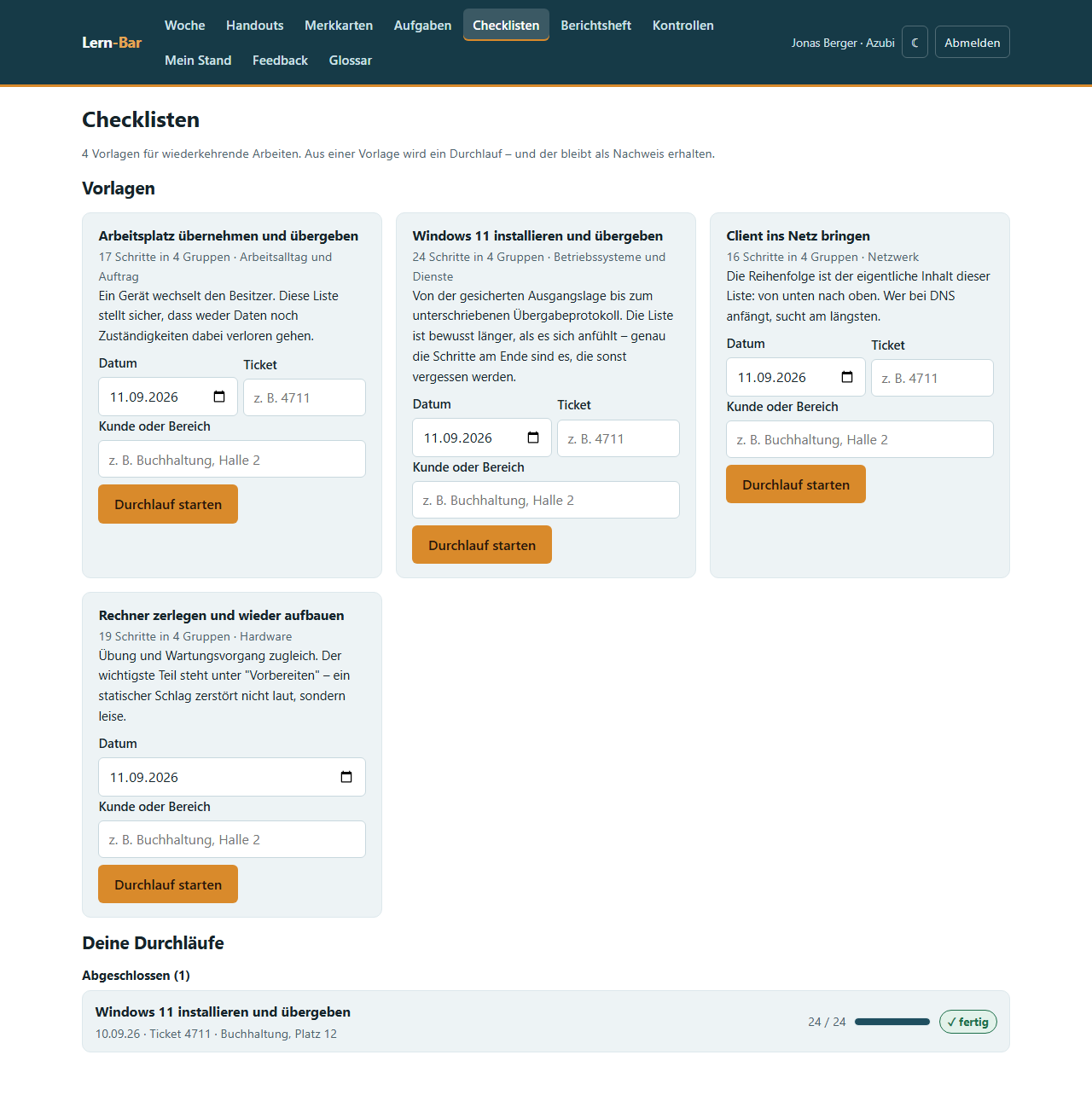
Task: Click the Abmelden button
Action: 973,42
